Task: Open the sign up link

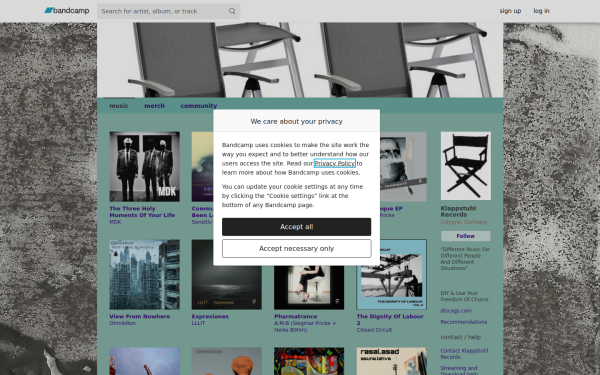Action: coord(510,11)
